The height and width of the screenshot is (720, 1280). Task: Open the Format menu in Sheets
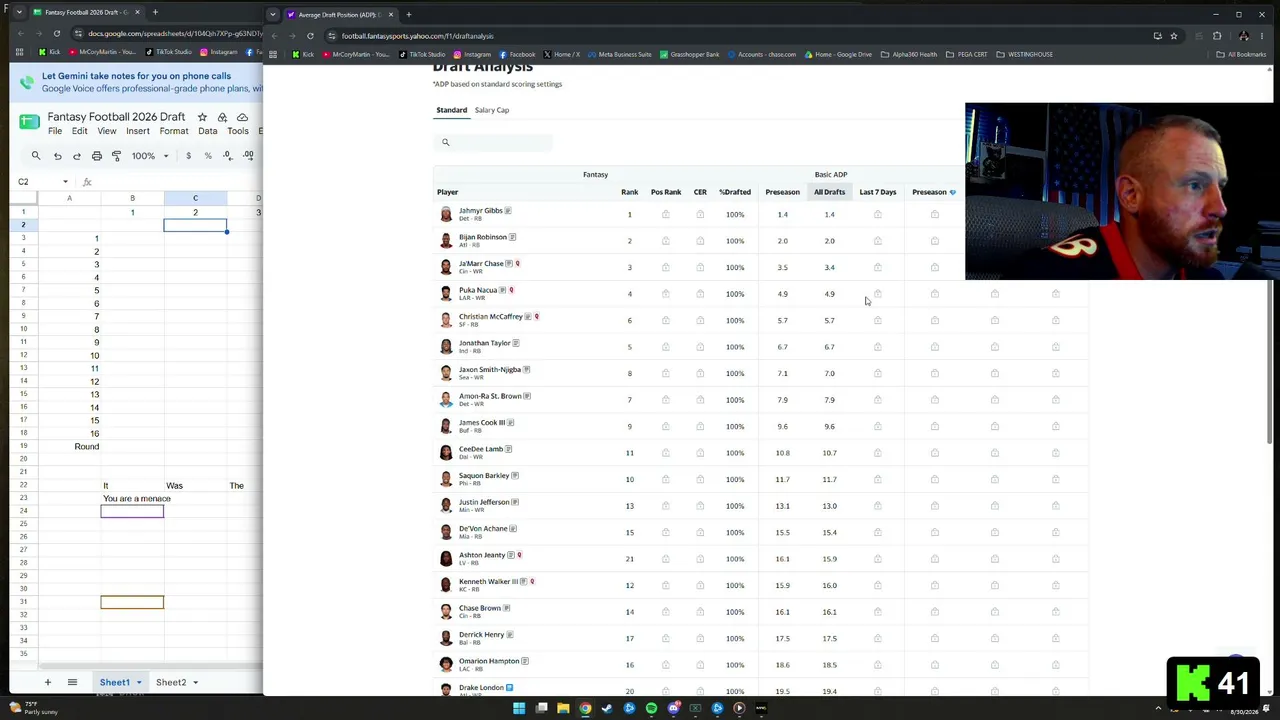(x=174, y=131)
